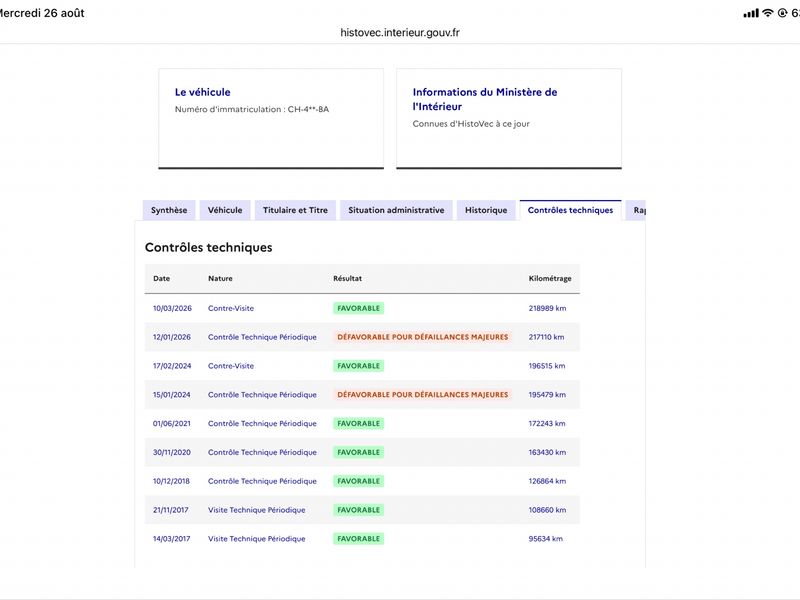Click the 217110 km mileage value
Viewport: 800px width, 600px height.
click(x=546, y=337)
